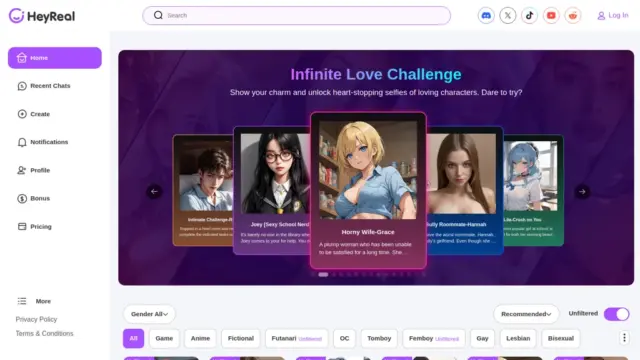This screenshot has height=360, width=640.
Task: Select the Bully Roommate-Hannah card
Action: click(464, 190)
